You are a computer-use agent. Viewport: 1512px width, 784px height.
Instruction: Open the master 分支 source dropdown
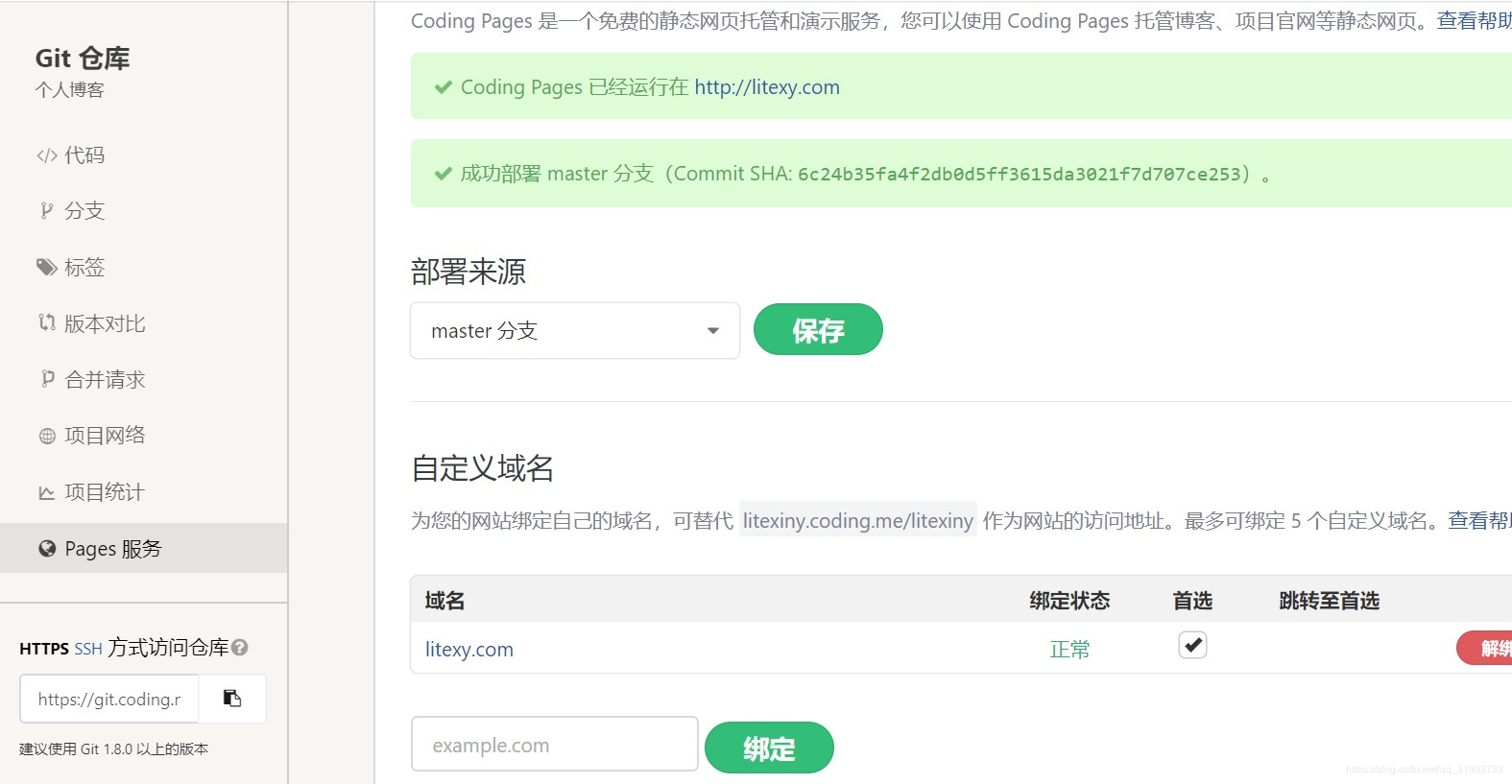pos(575,331)
